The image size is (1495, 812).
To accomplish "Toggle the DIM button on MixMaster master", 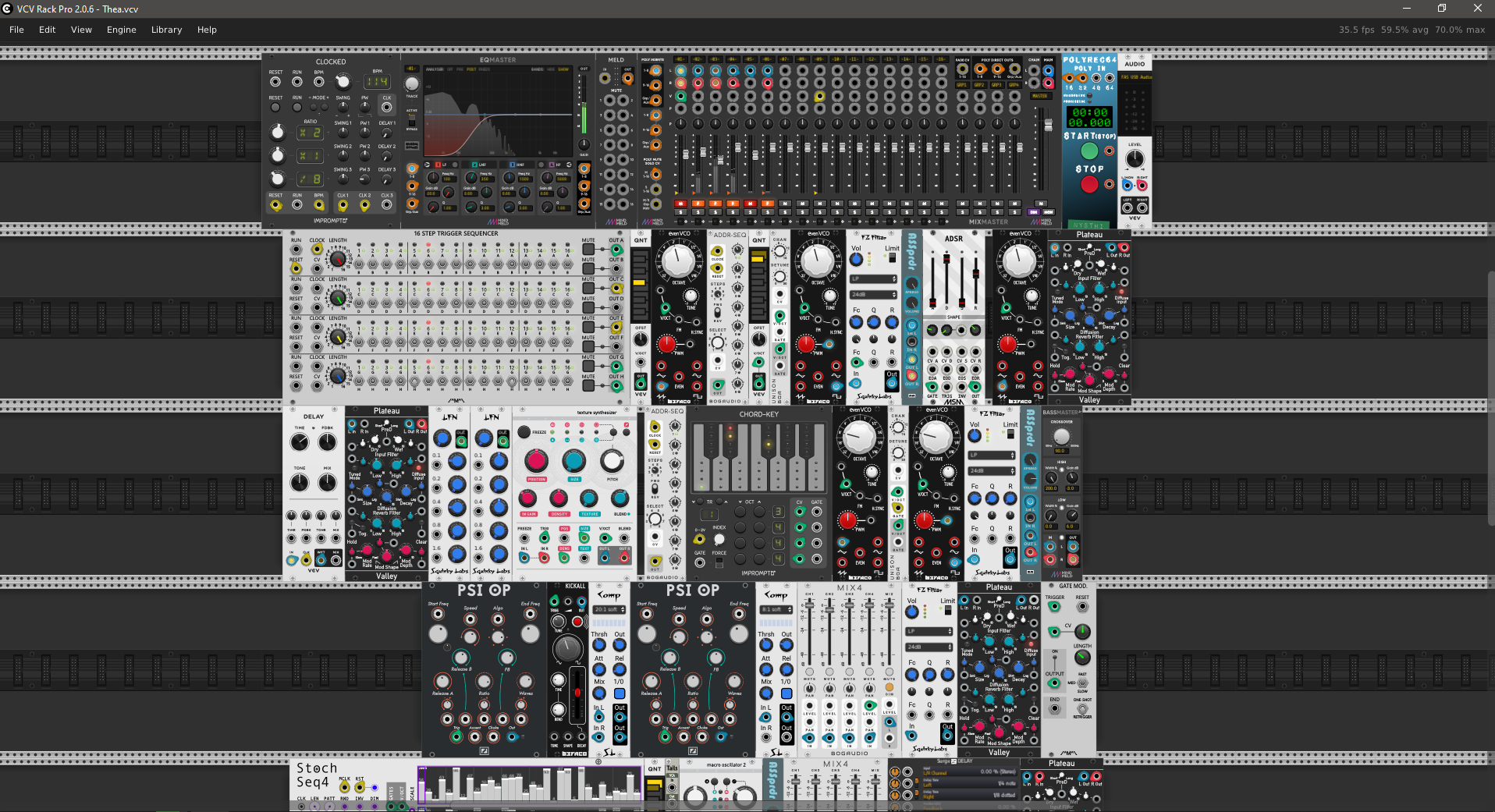I will pyautogui.click(x=1033, y=212).
